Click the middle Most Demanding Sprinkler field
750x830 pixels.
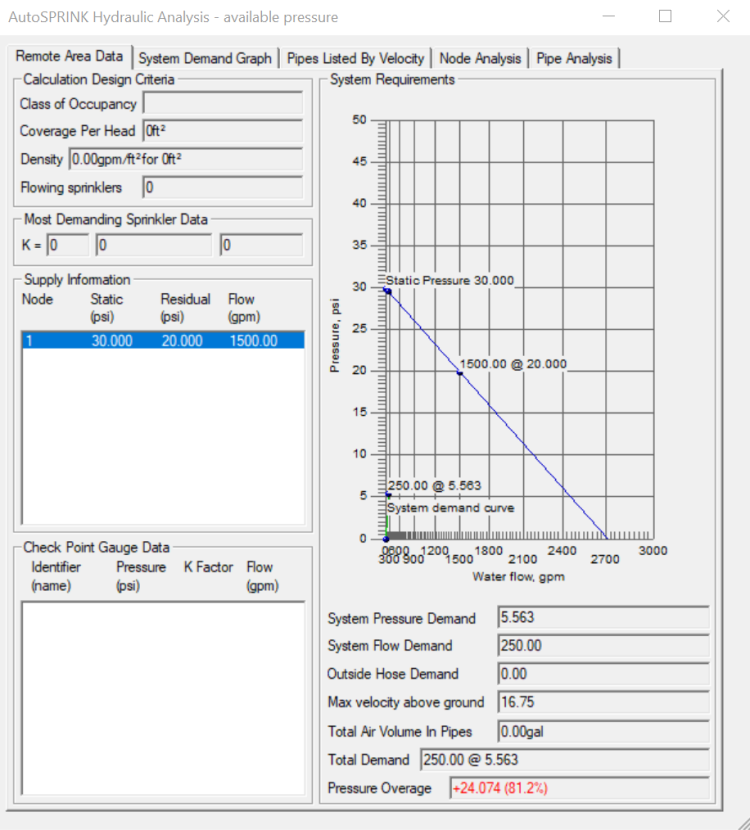153,245
